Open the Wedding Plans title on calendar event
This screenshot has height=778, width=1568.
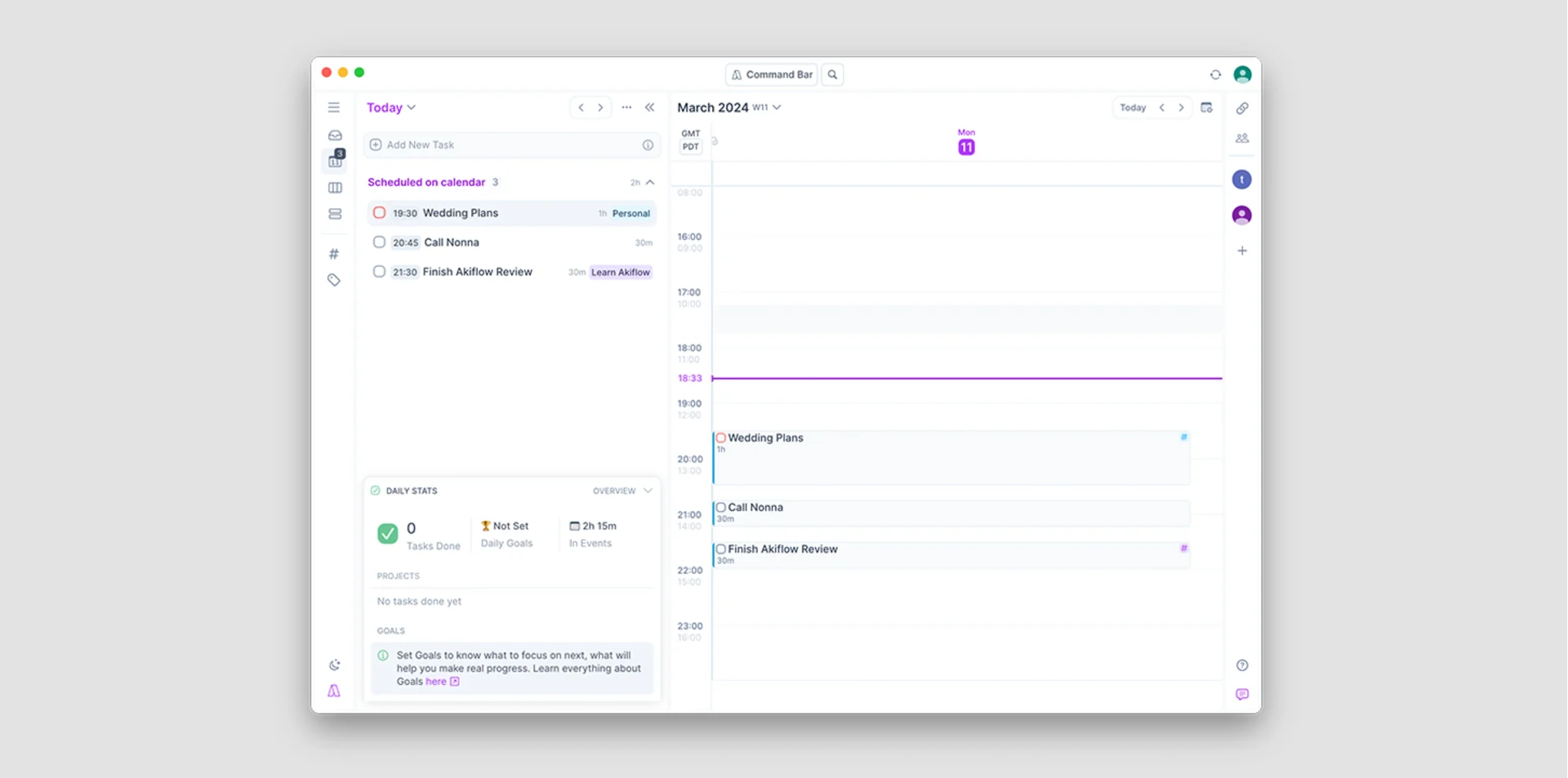pyautogui.click(x=766, y=438)
